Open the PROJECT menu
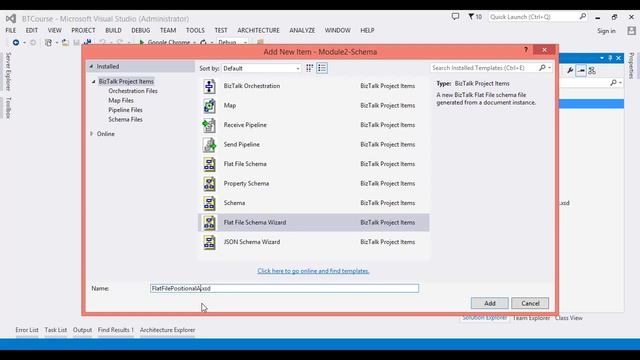The height and width of the screenshot is (360, 640). pos(83,30)
